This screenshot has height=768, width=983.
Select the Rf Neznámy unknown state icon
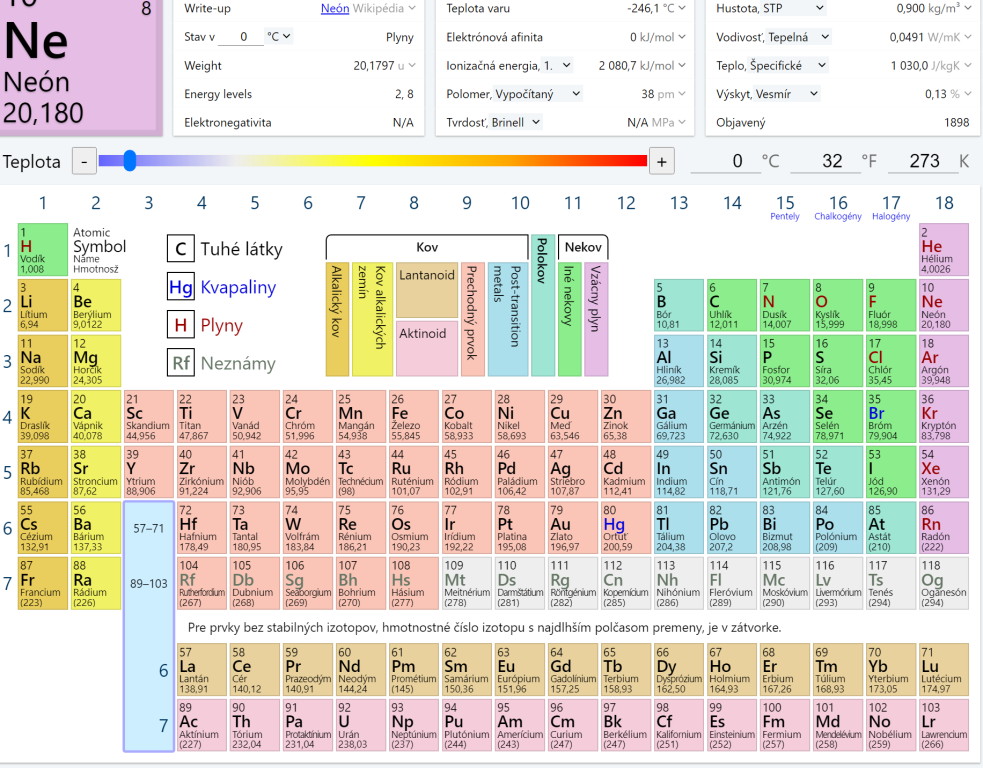(x=181, y=363)
